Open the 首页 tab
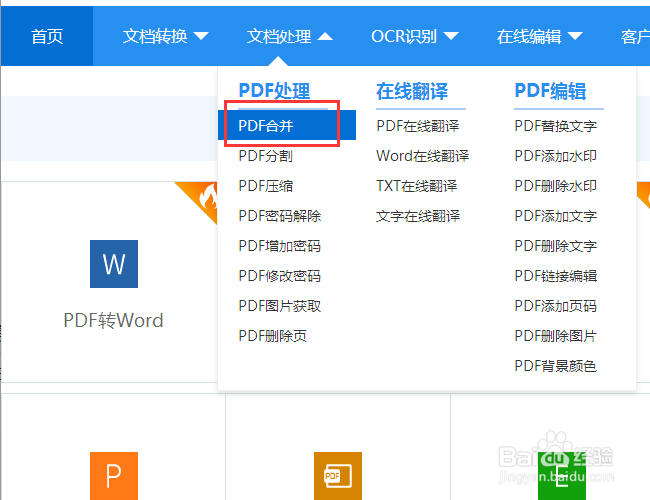 (47, 36)
